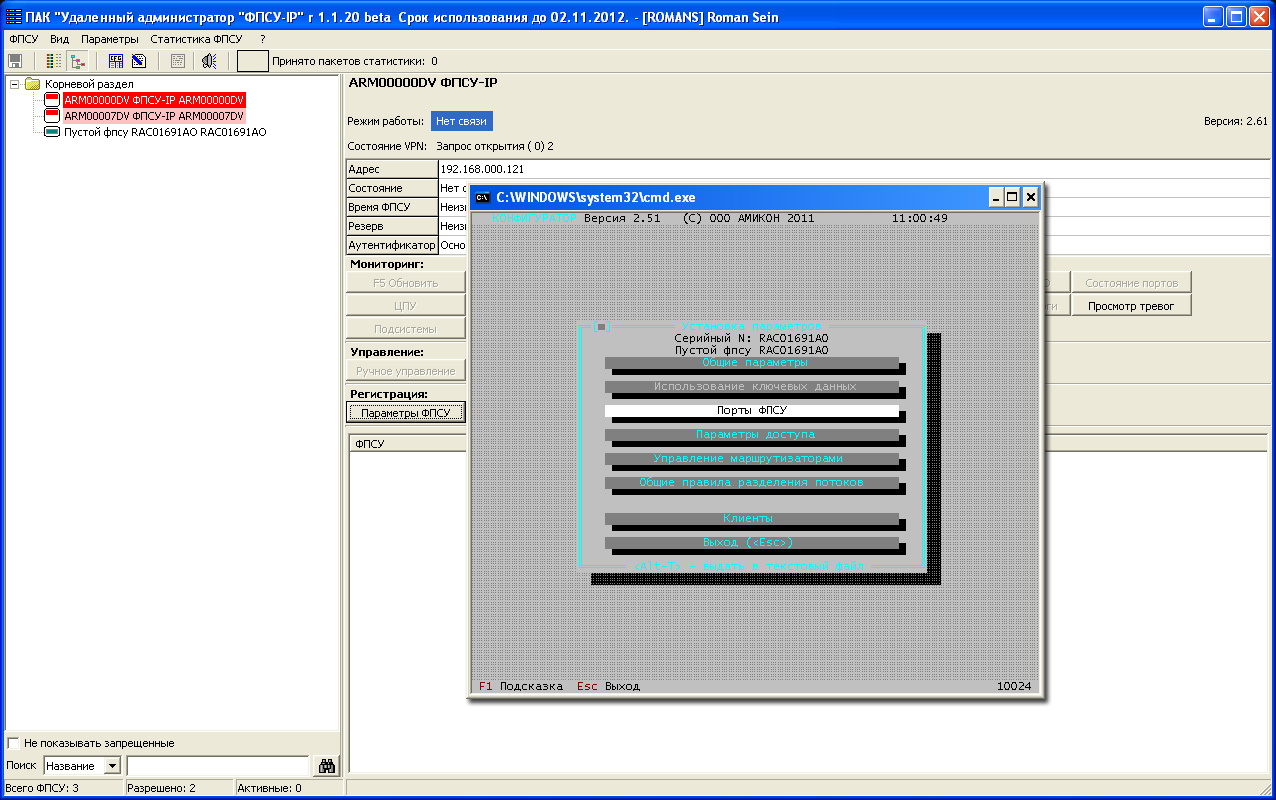Select tree row 'ARM00000DV ФПСУ-IP ARM00000DV'
The width and height of the screenshot is (1276, 800).
154,100
